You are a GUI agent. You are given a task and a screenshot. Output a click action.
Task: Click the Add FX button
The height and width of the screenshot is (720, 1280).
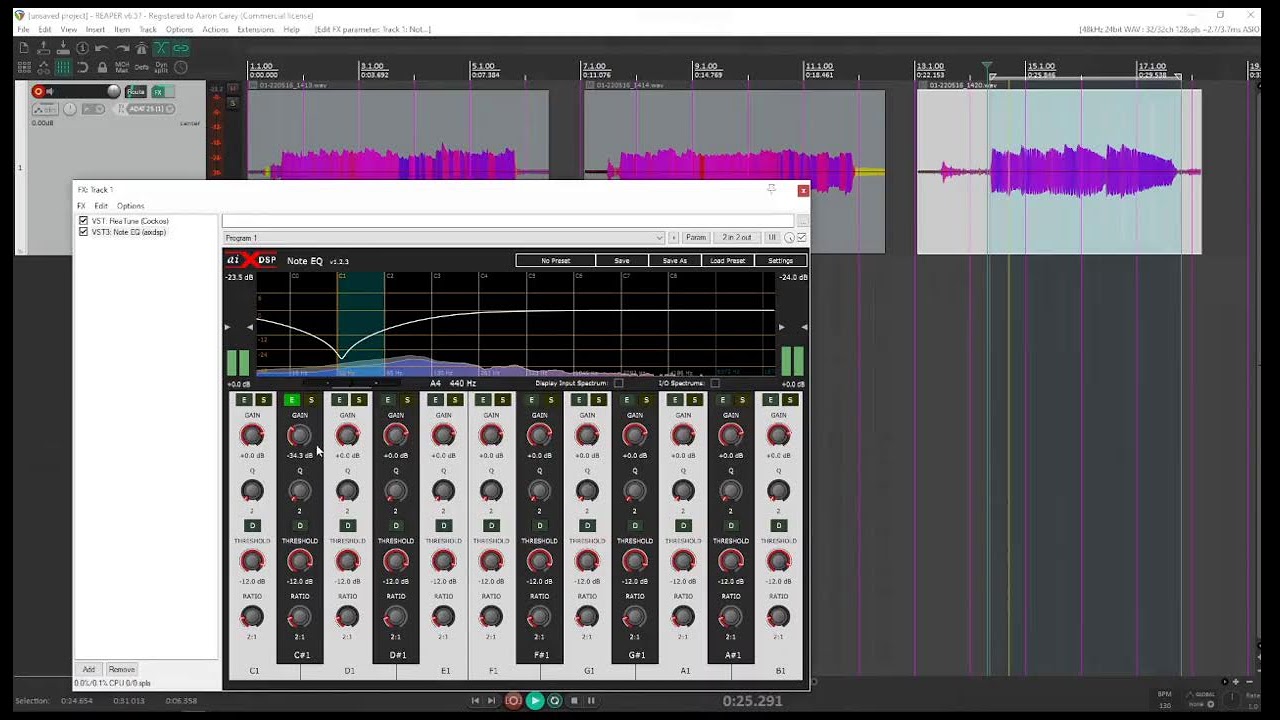(89, 669)
